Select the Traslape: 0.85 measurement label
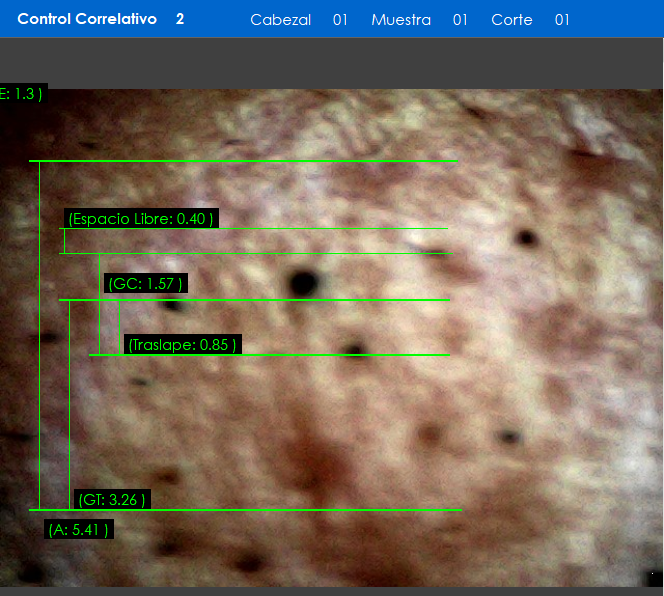This screenshot has width=664, height=596. (x=183, y=345)
